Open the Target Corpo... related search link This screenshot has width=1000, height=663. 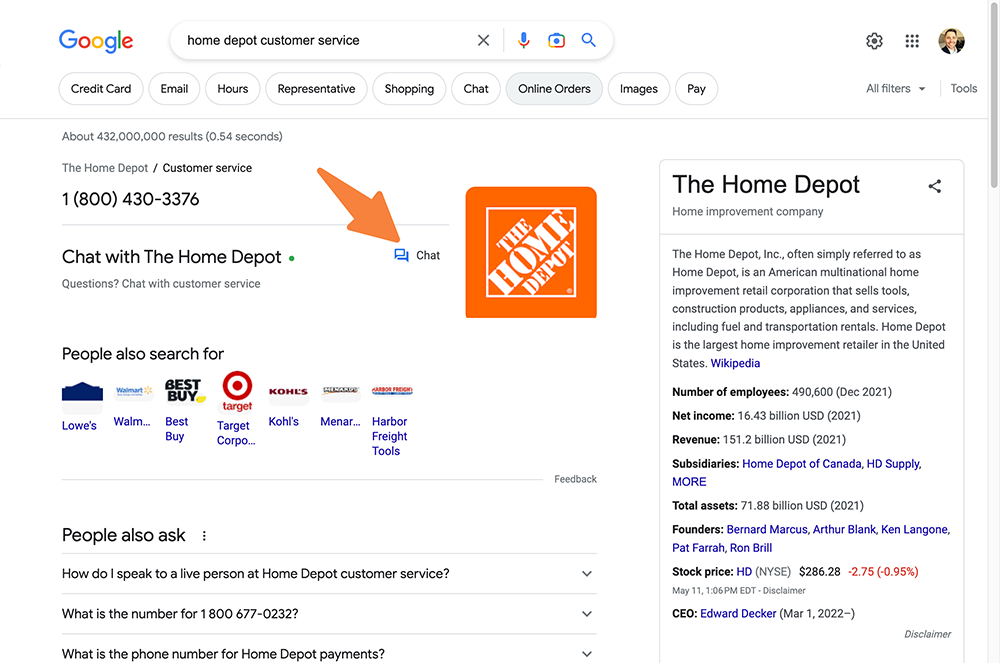coord(236,433)
